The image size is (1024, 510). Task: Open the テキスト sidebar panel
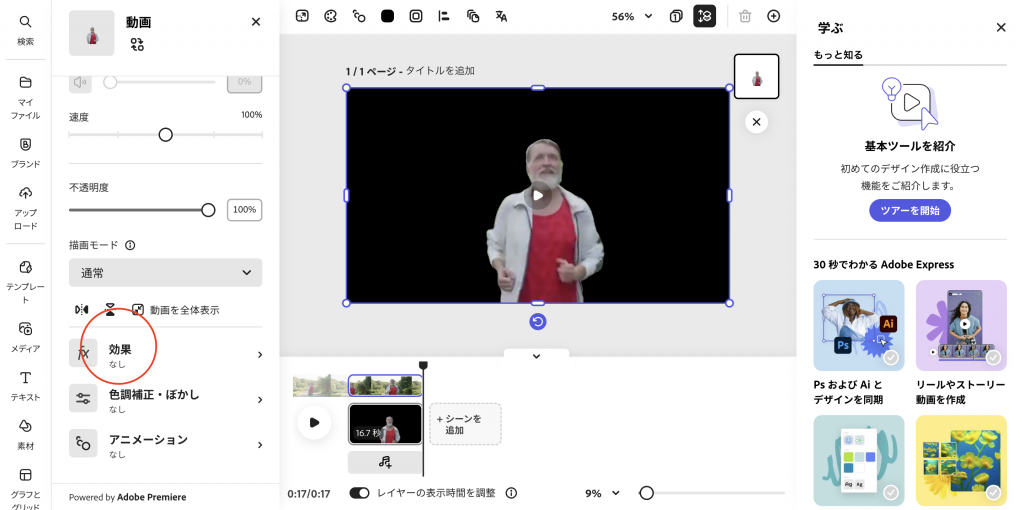(x=25, y=386)
